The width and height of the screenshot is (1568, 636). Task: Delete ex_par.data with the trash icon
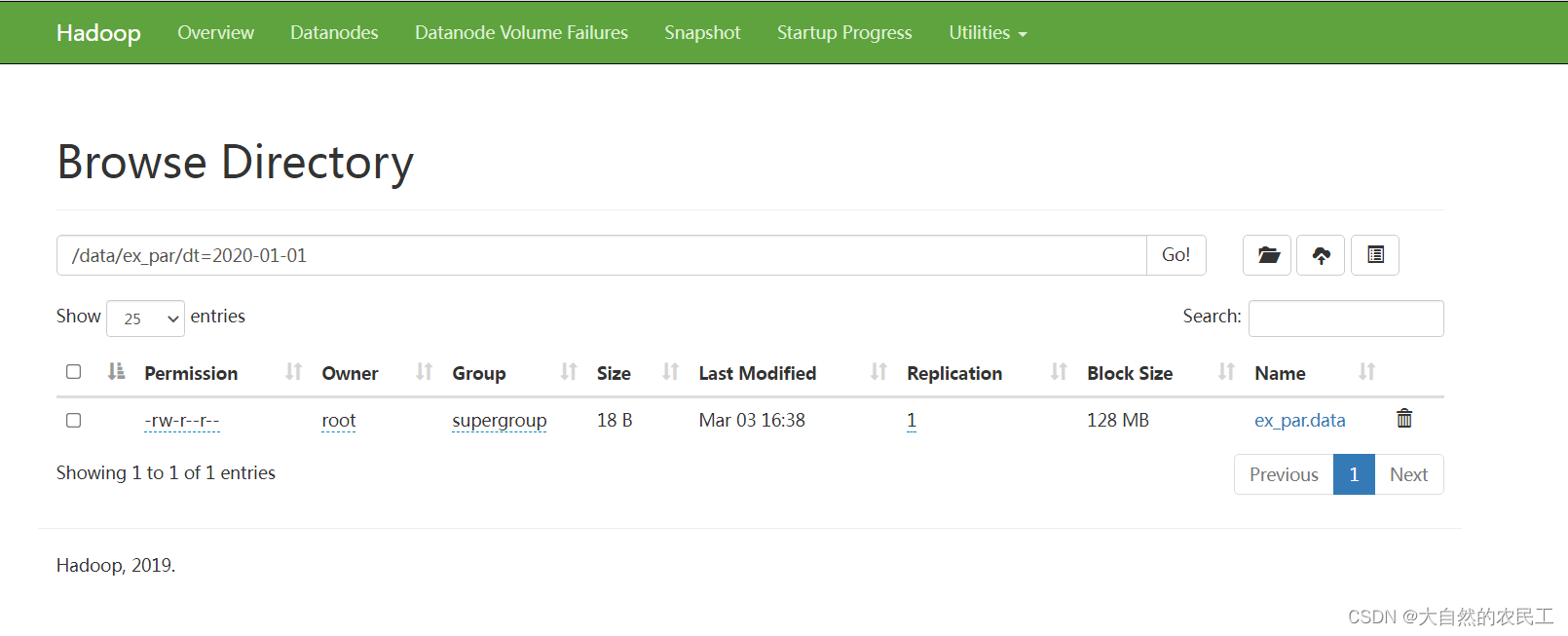1404,419
